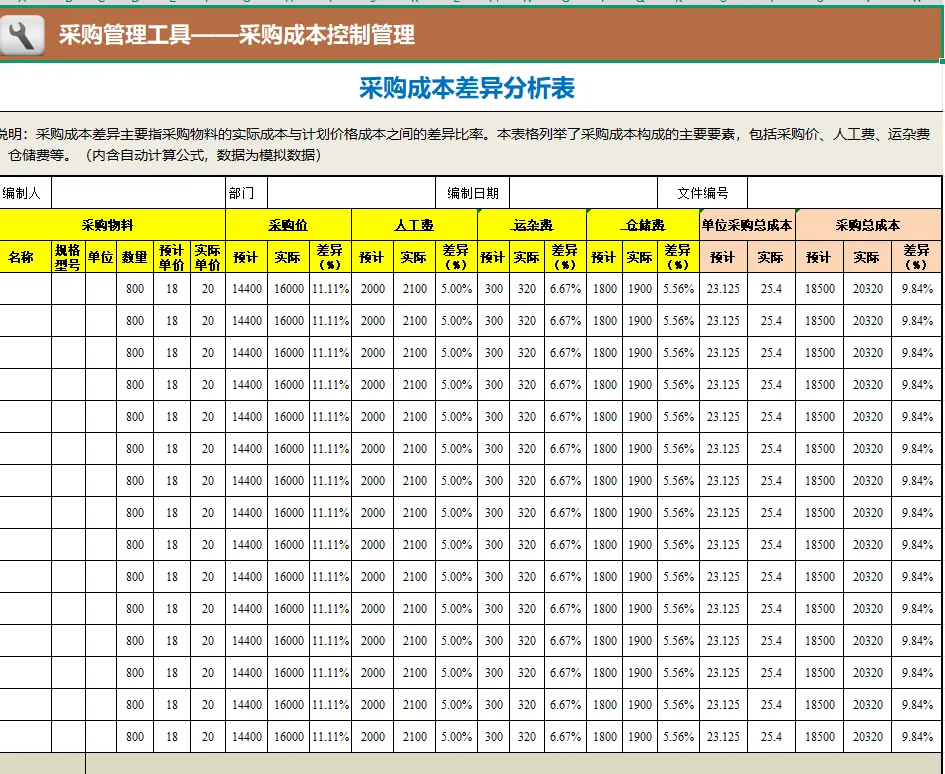Activate the empty field next to 文件编号
Screen dimensions: 945x774
tap(844, 193)
